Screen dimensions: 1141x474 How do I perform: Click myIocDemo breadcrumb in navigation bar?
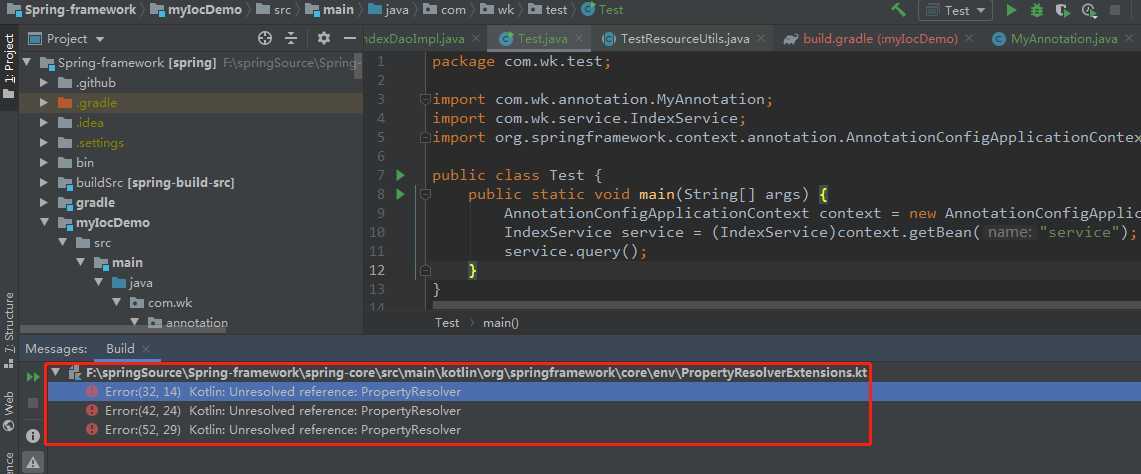(196, 9)
